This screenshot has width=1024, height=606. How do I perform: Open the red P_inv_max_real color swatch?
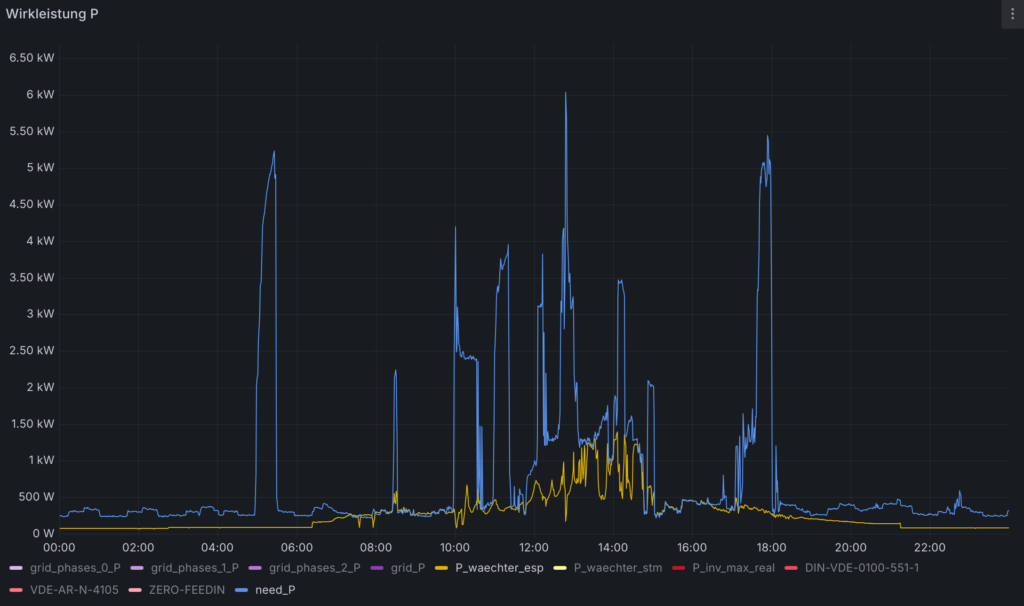(x=679, y=568)
